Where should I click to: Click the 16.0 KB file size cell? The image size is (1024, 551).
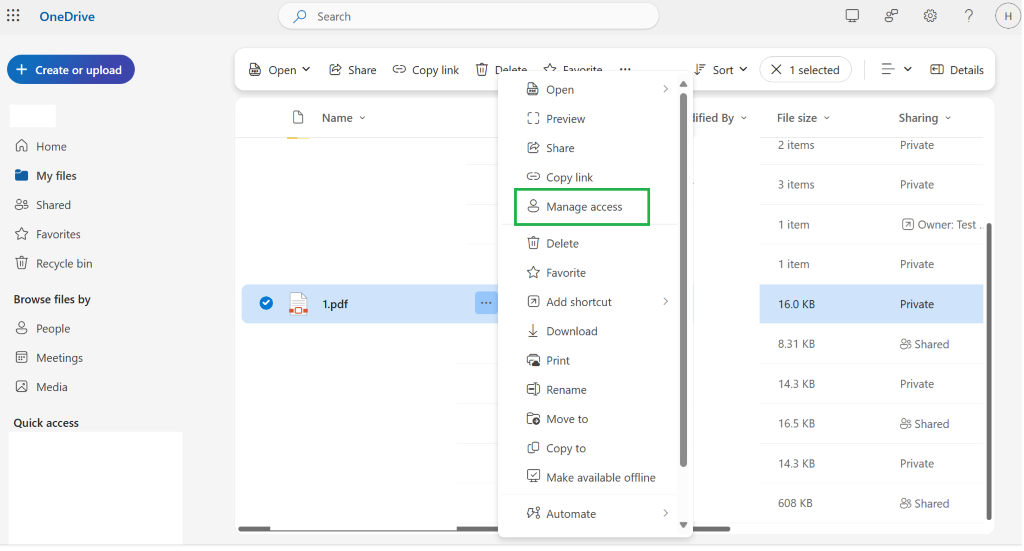[796, 304]
